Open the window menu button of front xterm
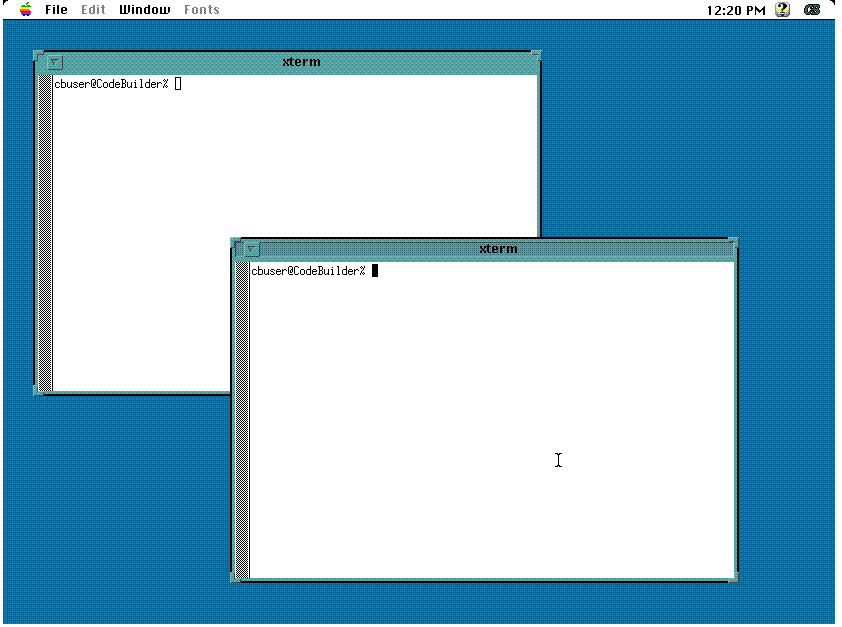This screenshot has width=842, height=627. [251, 249]
